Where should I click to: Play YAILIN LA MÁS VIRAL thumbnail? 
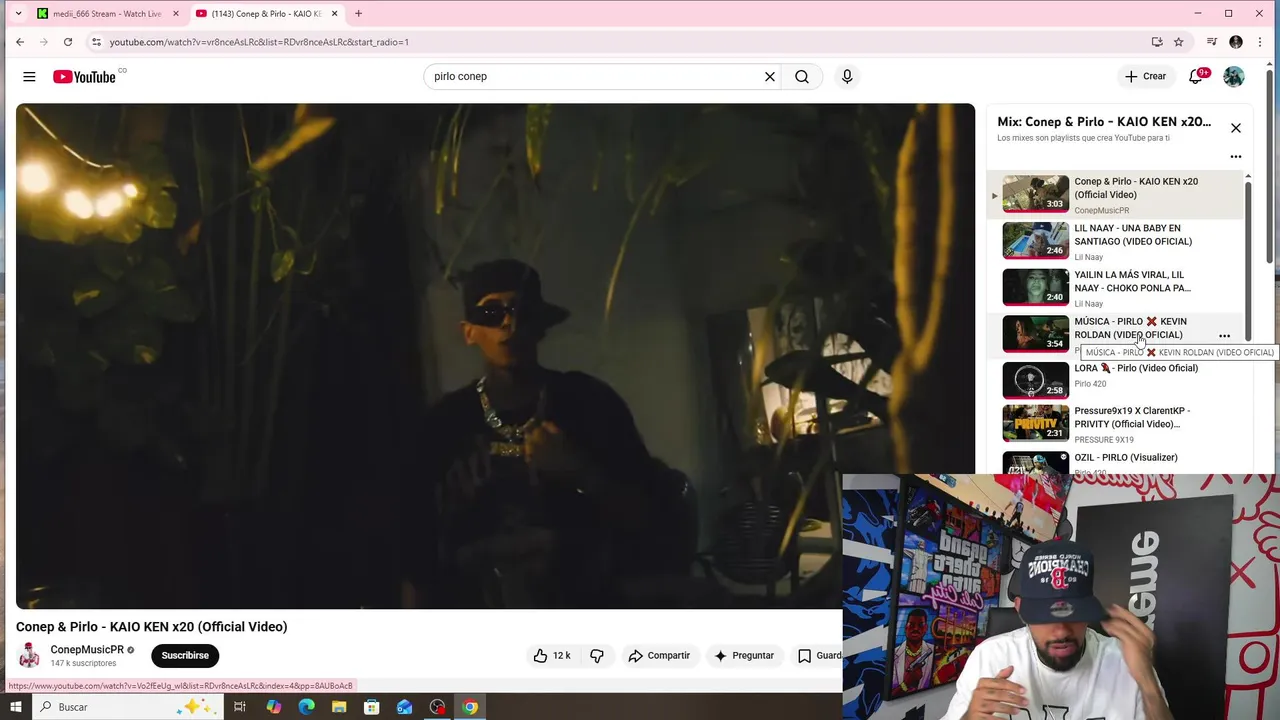[1035, 287]
